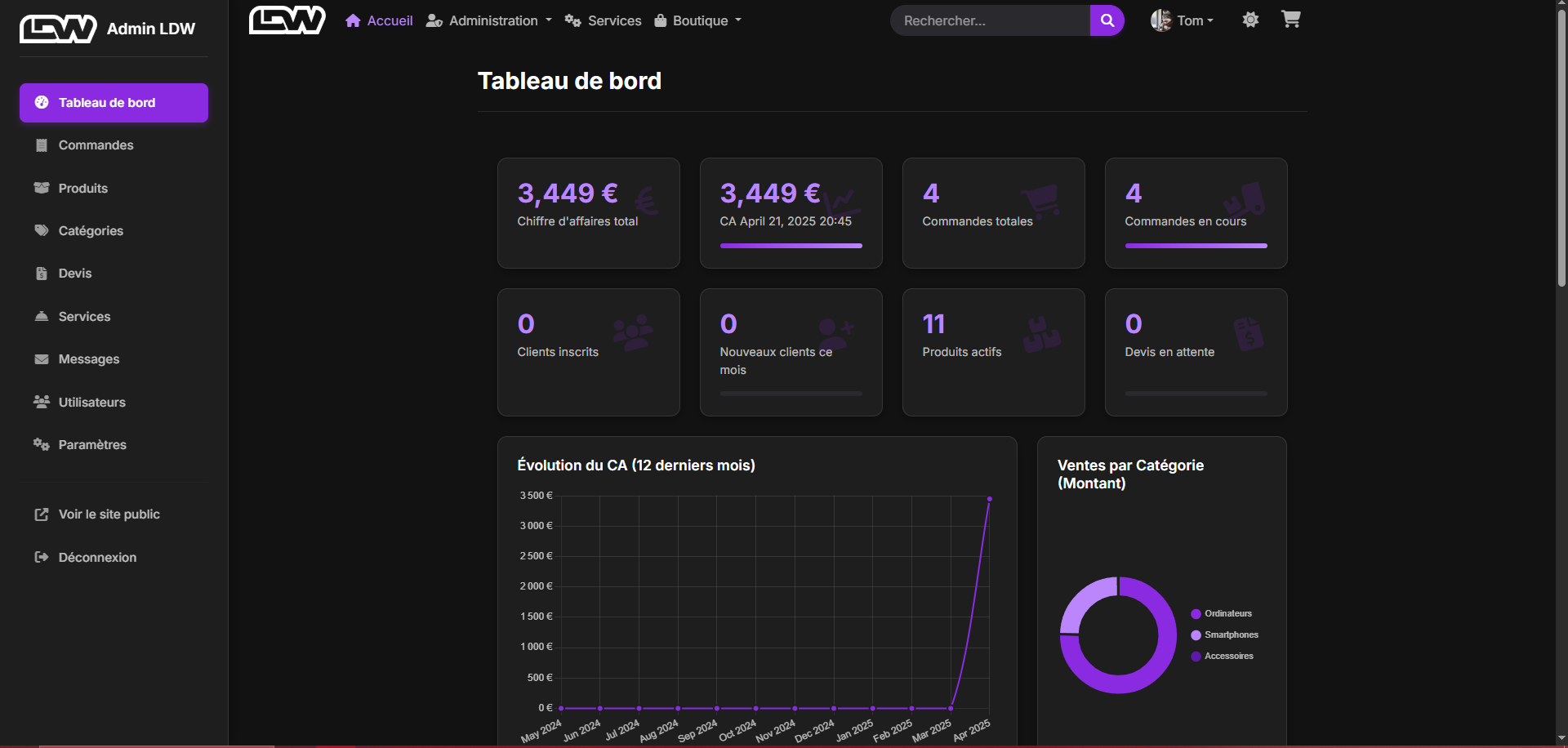Click the Messages envelope icon

point(42,359)
